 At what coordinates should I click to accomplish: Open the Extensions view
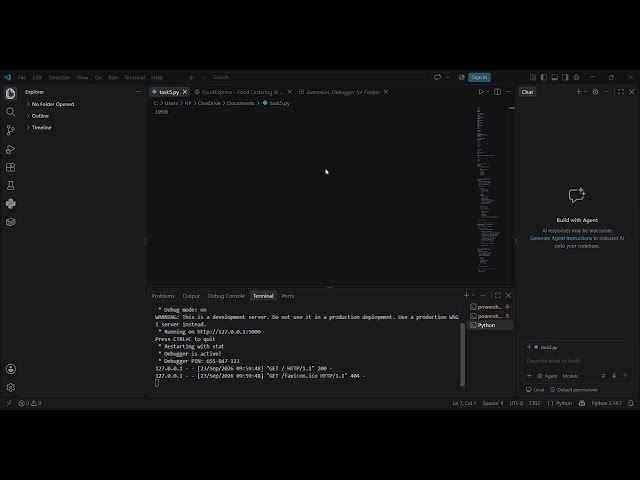click(x=11, y=167)
